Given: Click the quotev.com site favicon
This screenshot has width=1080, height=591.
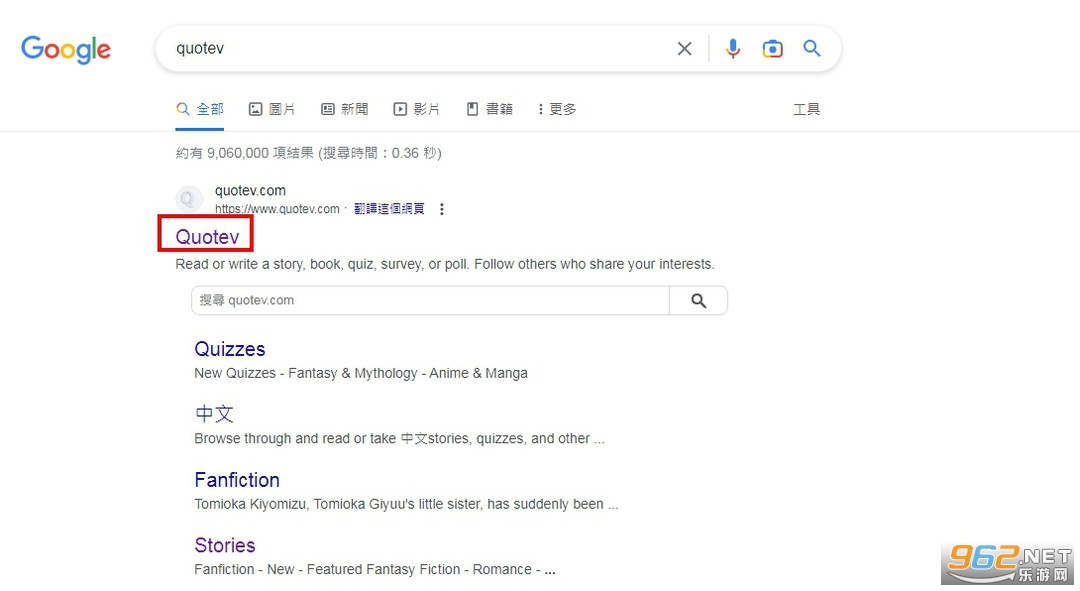Looking at the screenshot, I should (189, 199).
